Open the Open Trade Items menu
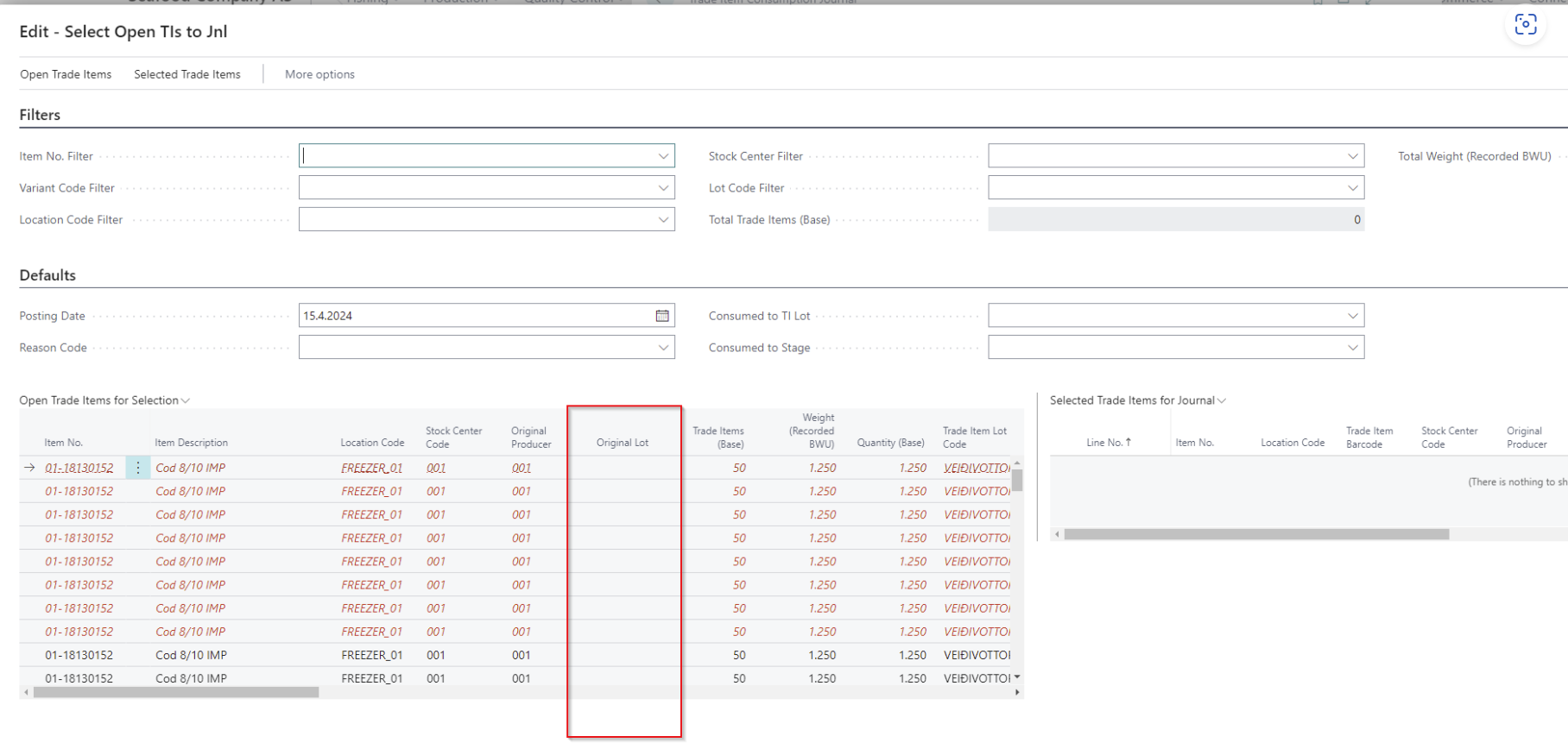 [66, 74]
